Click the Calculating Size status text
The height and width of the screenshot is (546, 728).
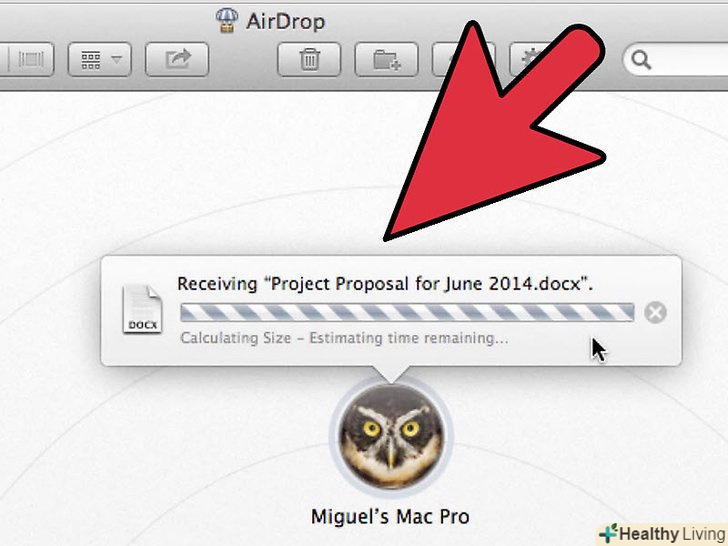click(344, 338)
